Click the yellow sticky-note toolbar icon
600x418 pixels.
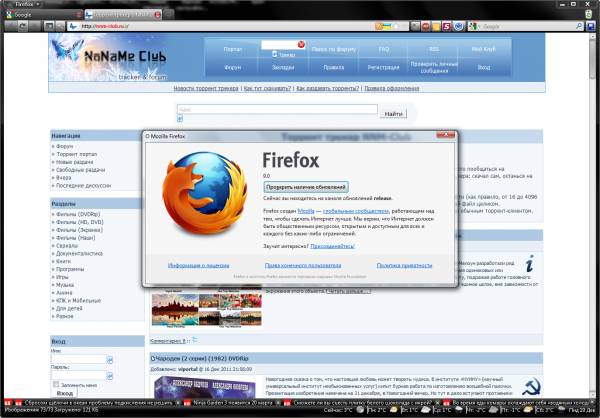coord(436,26)
